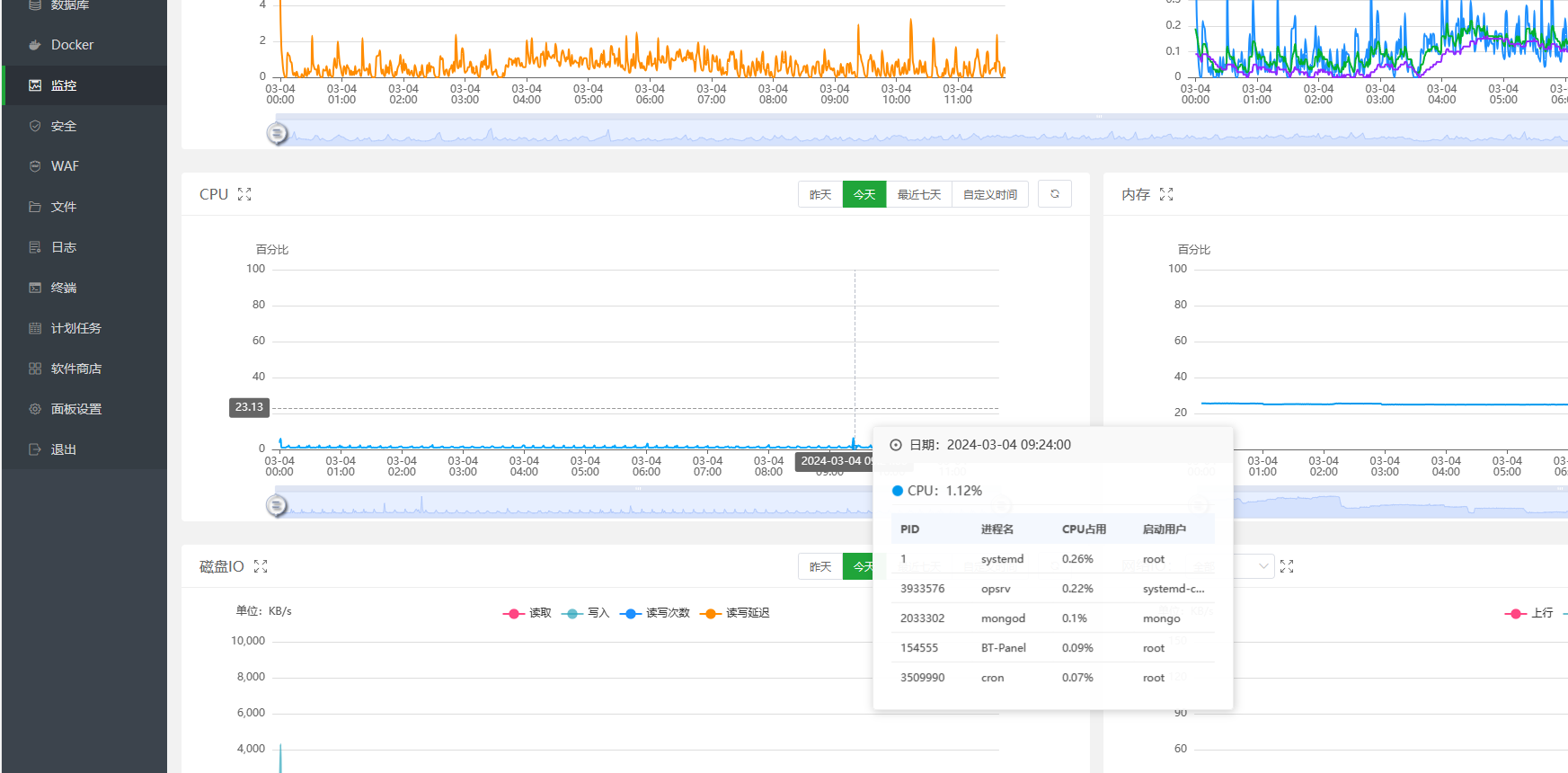Open the 日志 logs page
This screenshot has height=773, width=1568.
[x=84, y=247]
